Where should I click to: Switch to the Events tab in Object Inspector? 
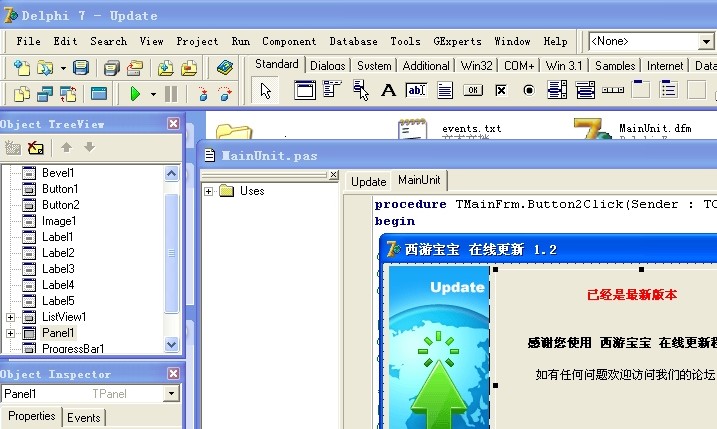click(x=84, y=418)
